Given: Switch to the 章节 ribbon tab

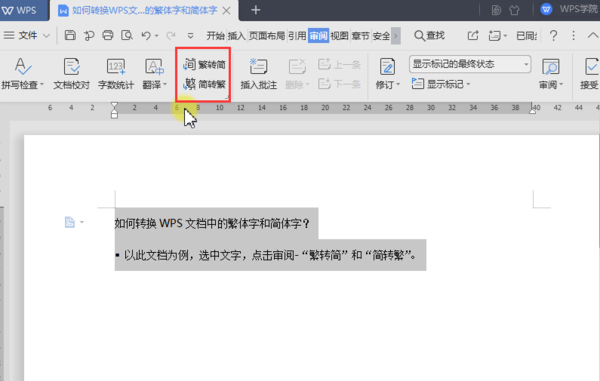Looking at the screenshot, I should pos(360,36).
